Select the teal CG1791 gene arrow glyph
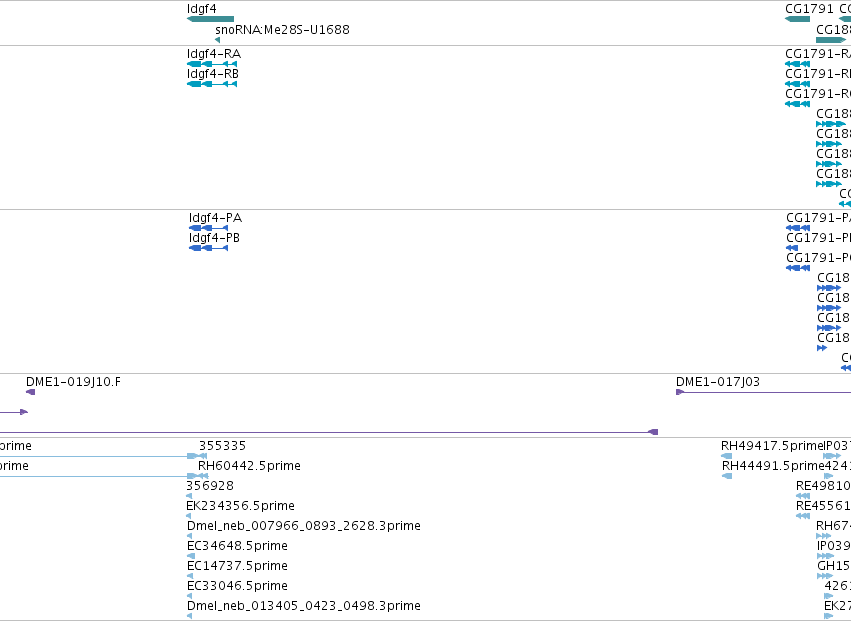The width and height of the screenshot is (851, 621). pos(797,20)
